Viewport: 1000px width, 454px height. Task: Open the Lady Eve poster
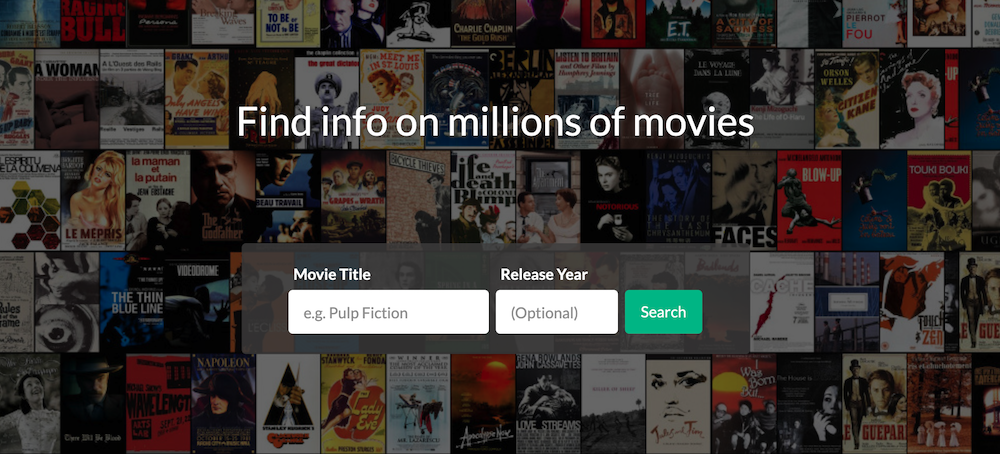[x=353, y=404]
